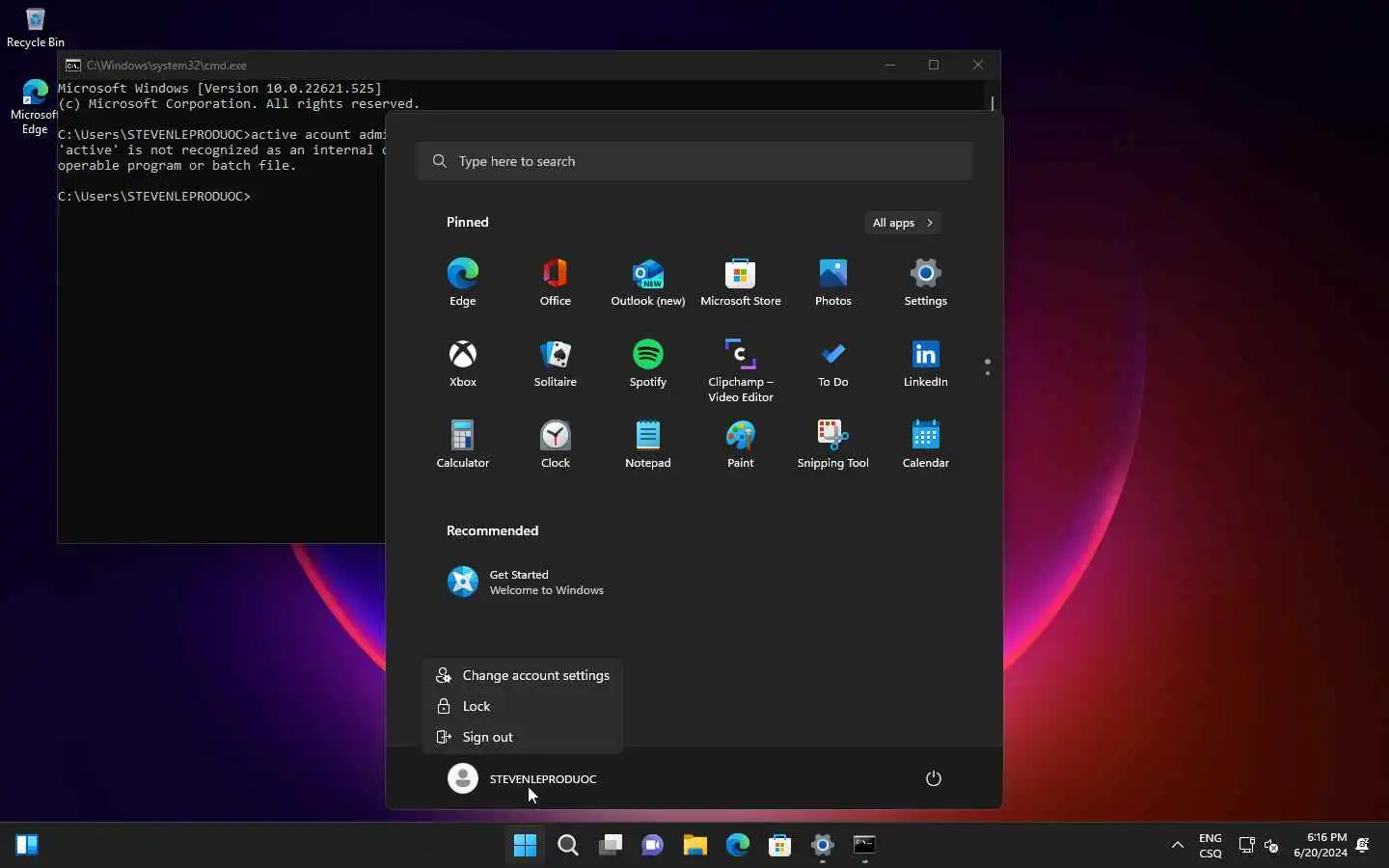Expand All apps list
Viewport: 1389px width, 868px height.
pos(904,223)
